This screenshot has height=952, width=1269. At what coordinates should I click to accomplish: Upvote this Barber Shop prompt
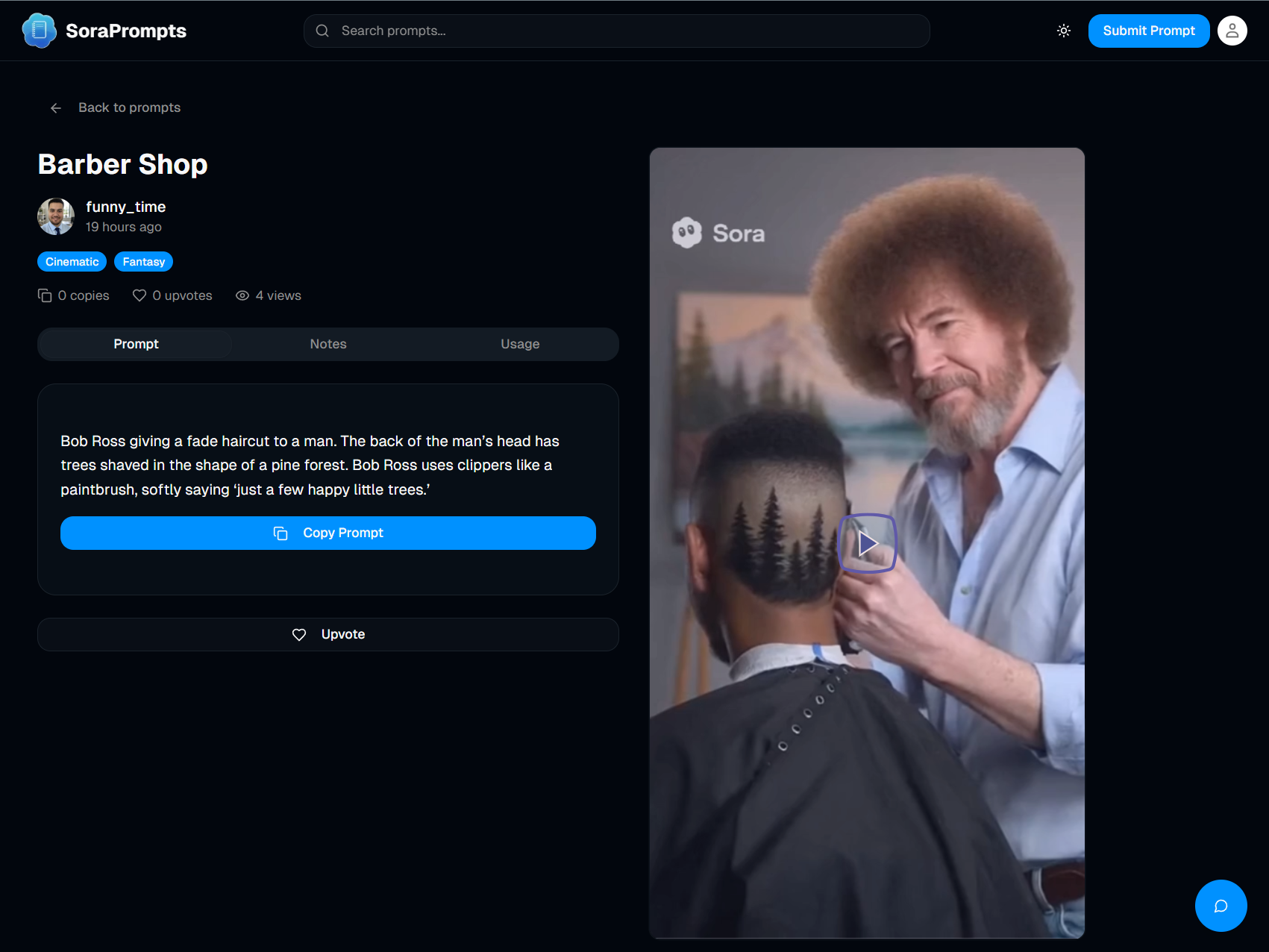pos(328,634)
